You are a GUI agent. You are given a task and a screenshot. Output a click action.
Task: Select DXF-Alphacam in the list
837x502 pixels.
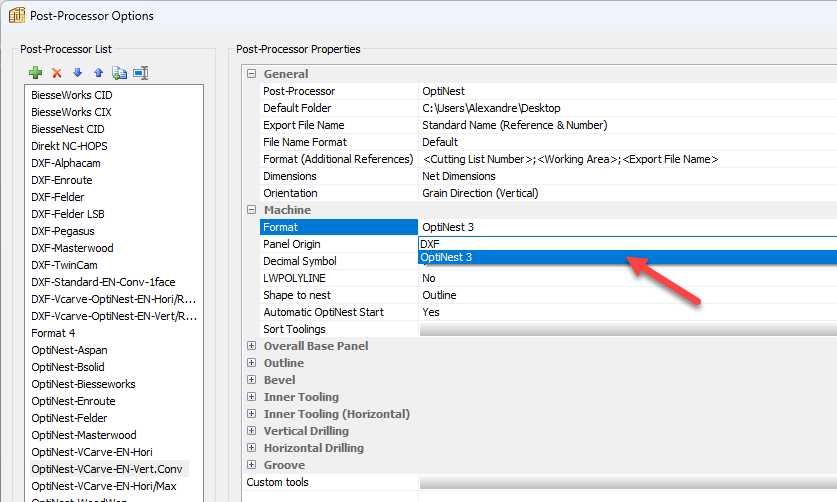66,163
